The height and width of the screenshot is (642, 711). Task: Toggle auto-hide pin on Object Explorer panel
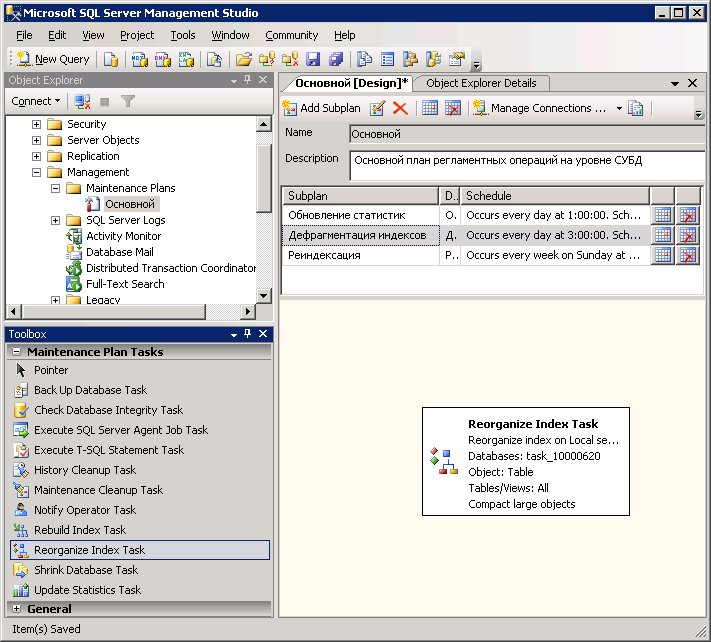pyautogui.click(x=248, y=80)
